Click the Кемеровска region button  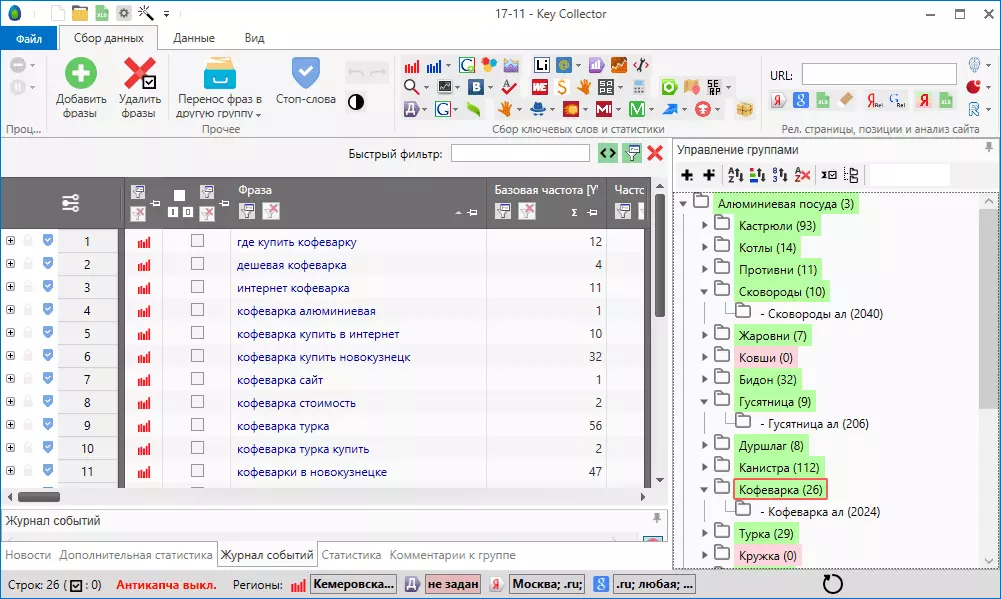353,584
